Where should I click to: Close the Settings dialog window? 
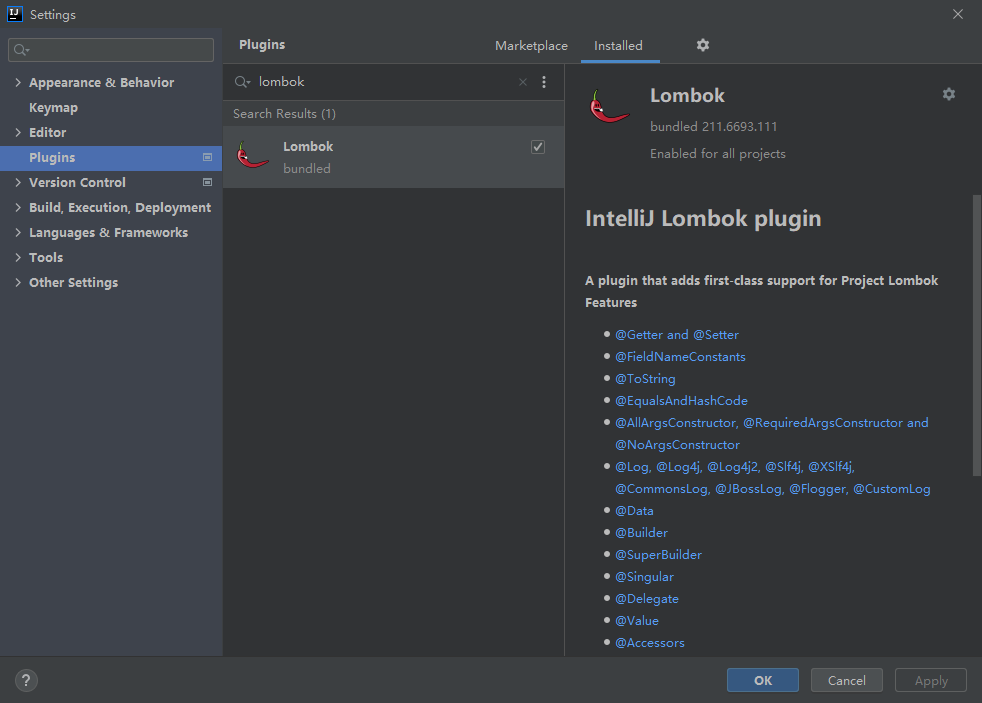958,14
